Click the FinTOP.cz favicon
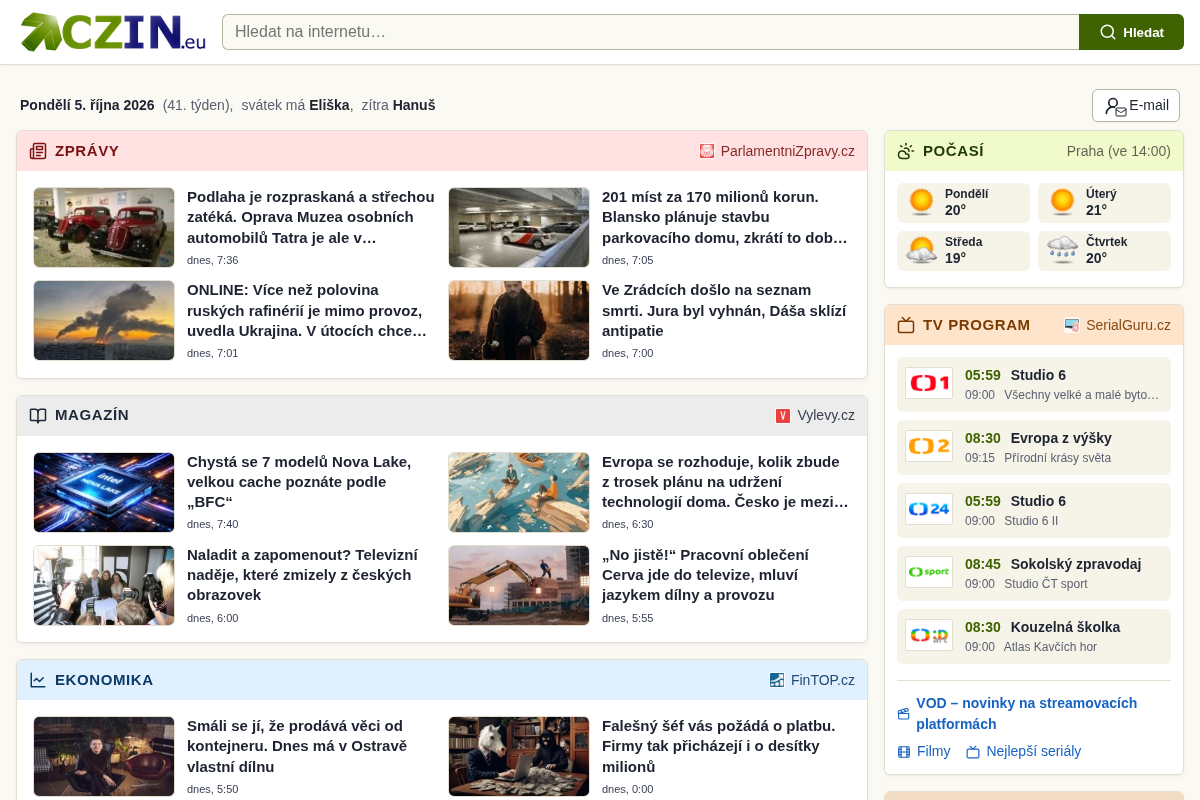This screenshot has height=800, width=1200. [777, 680]
